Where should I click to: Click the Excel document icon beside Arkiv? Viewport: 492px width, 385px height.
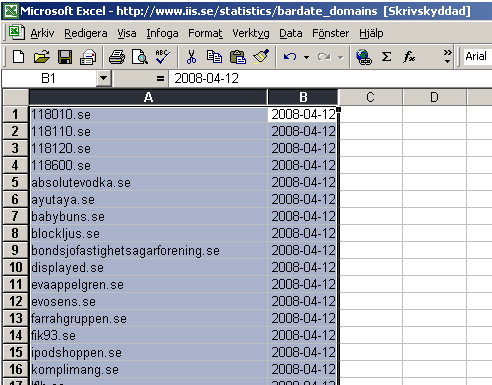pos(16,33)
